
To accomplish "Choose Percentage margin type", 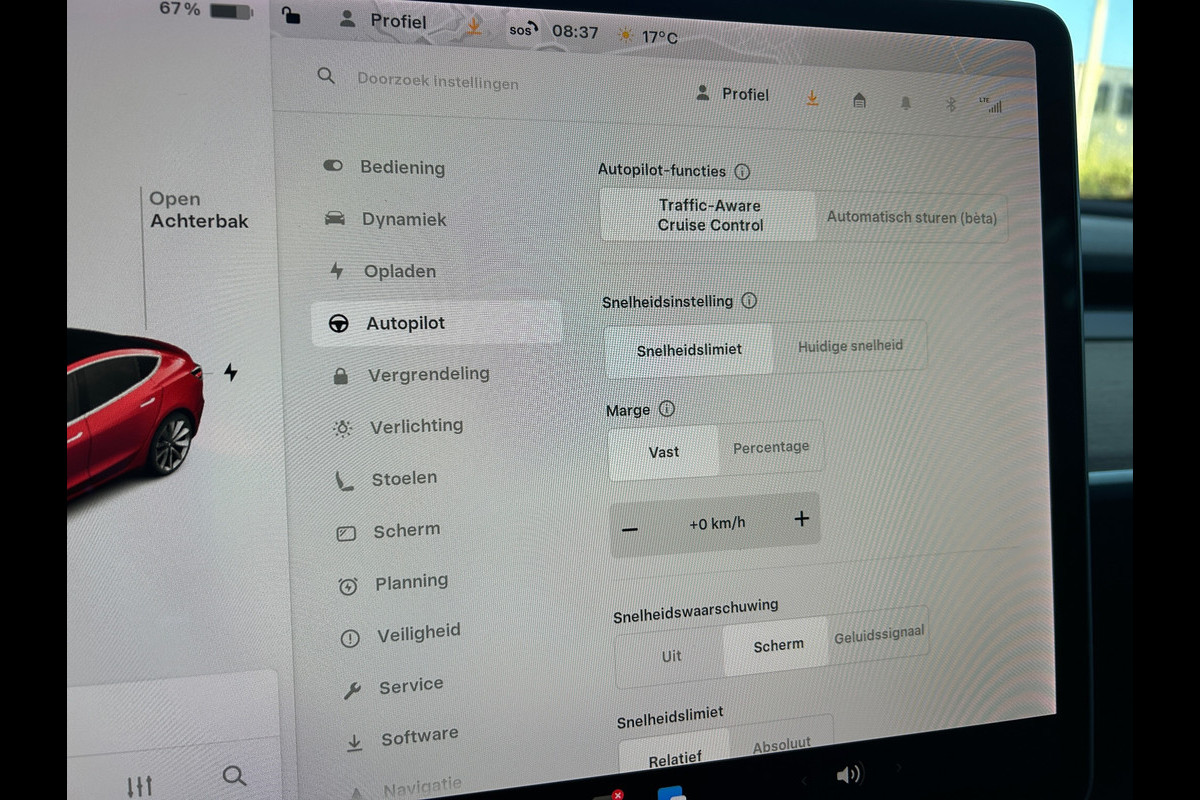I will pyautogui.click(x=771, y=447).
